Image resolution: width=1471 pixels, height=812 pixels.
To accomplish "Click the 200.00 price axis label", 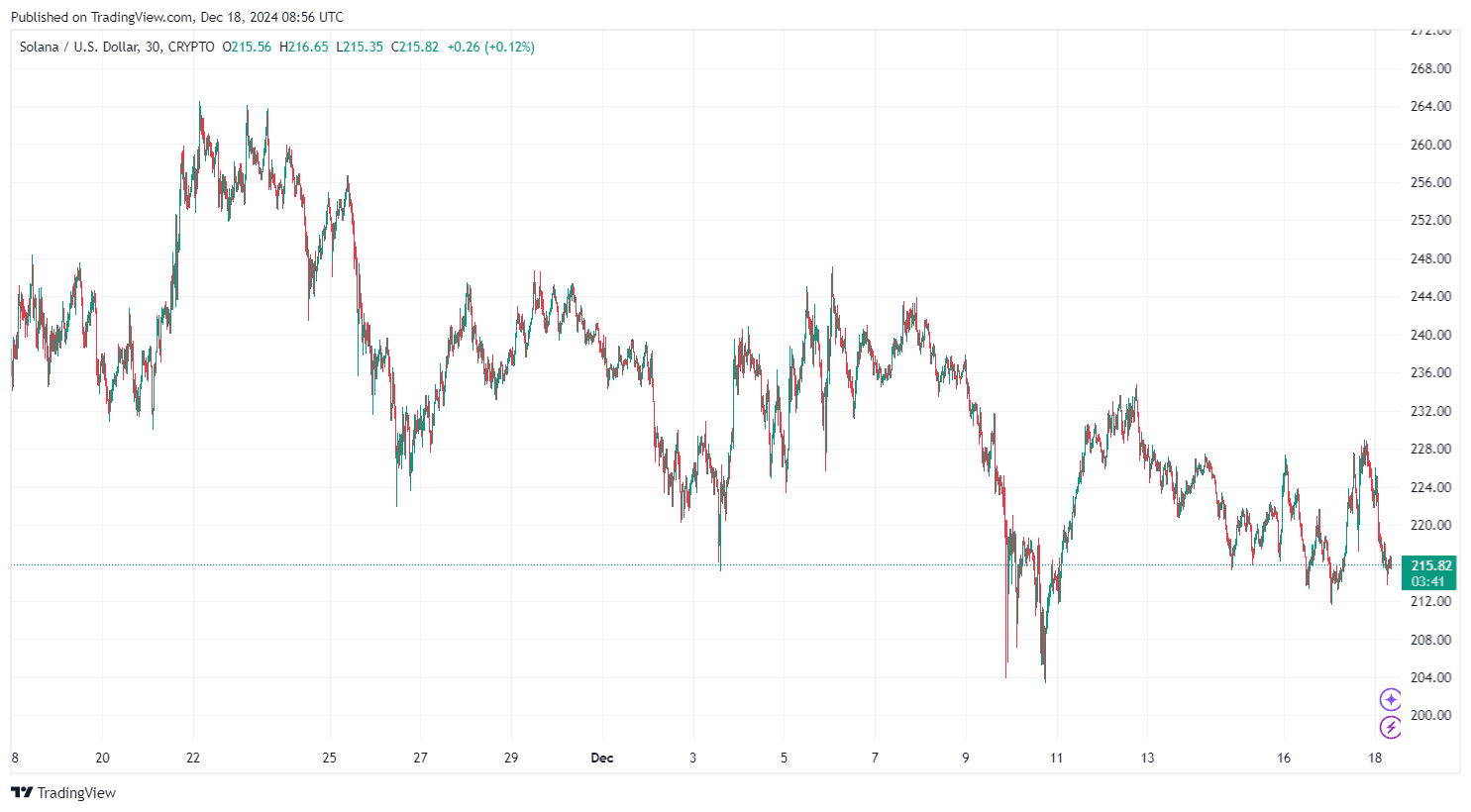I will [1430, 715].
